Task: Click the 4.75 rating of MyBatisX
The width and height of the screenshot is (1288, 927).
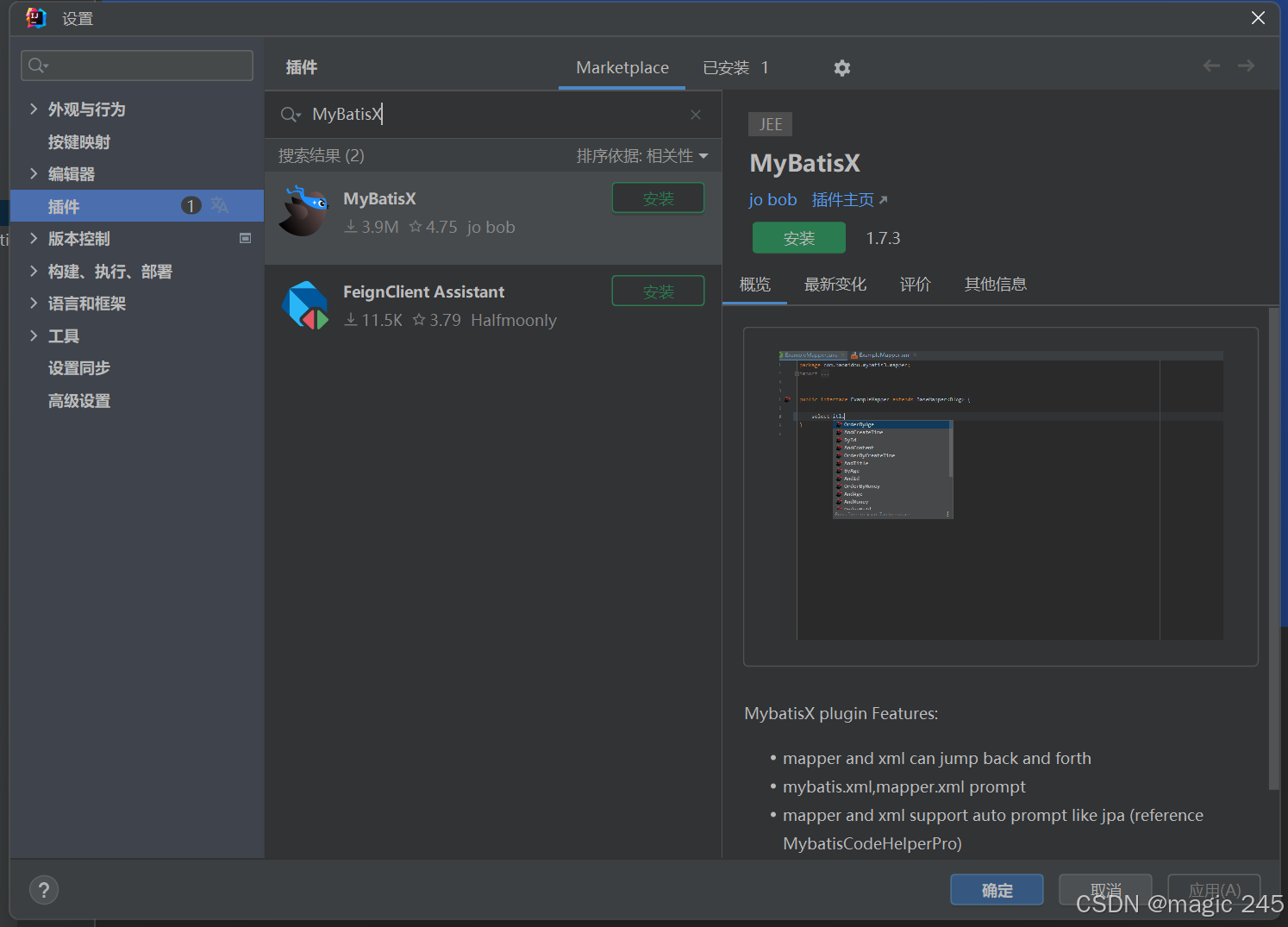Action: coord(434,227)
